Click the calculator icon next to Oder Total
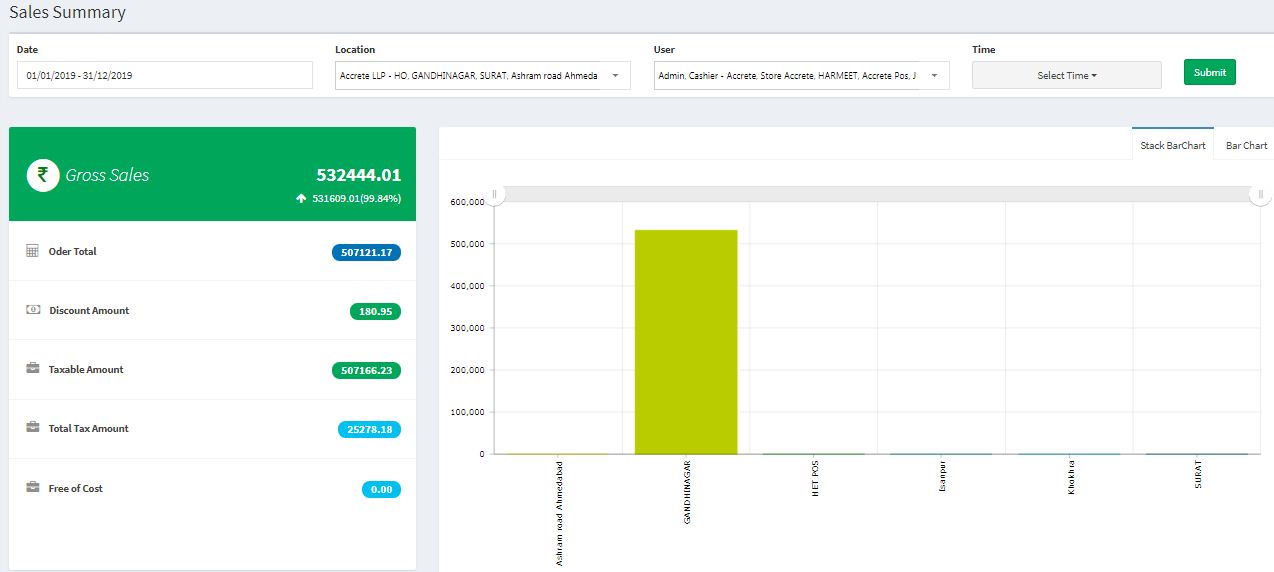 click(32, 251)
